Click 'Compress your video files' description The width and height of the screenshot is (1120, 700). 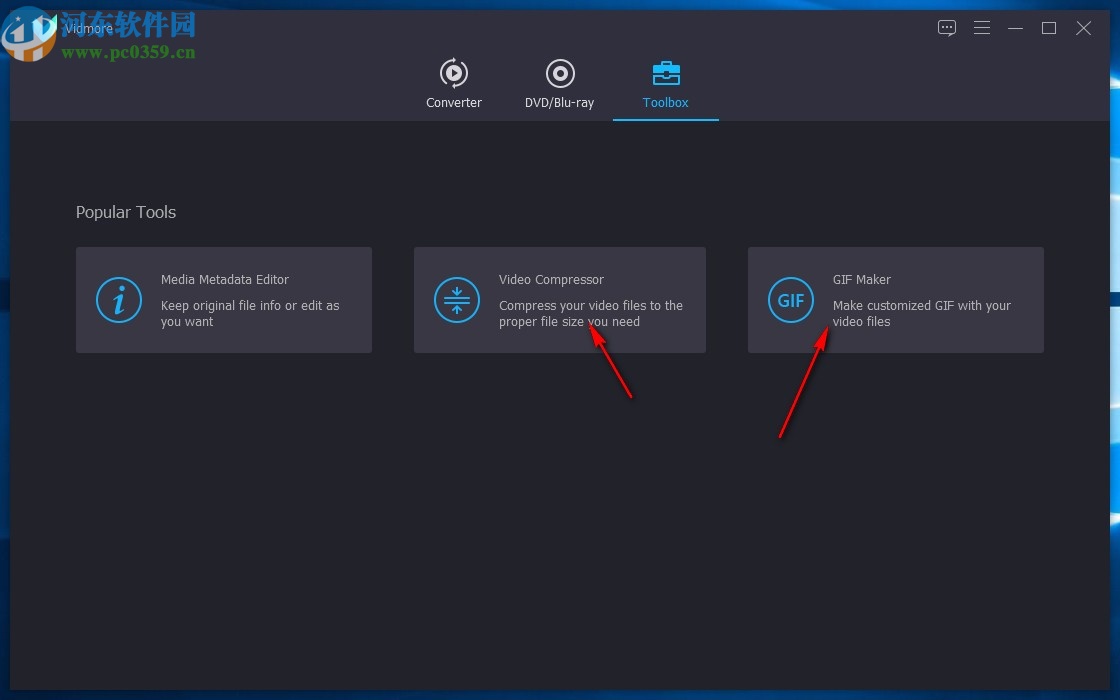pos(591,314)
